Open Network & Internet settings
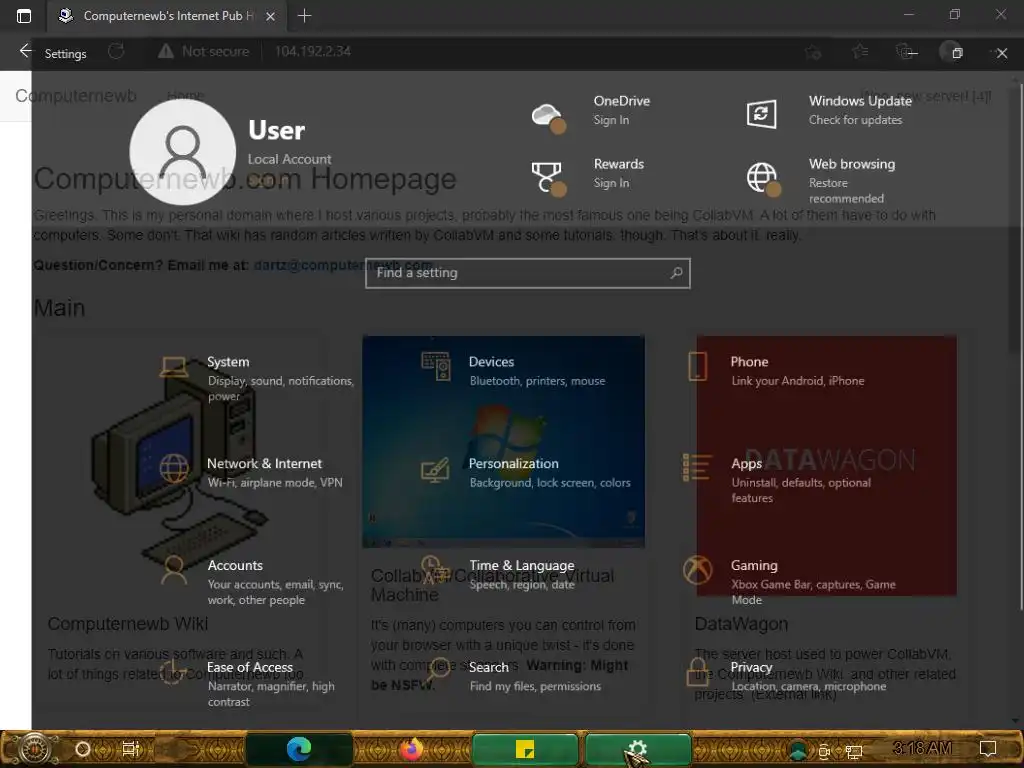Image resolution: width=1024 pixels, height=768 pixels. (x=251, y=472)
